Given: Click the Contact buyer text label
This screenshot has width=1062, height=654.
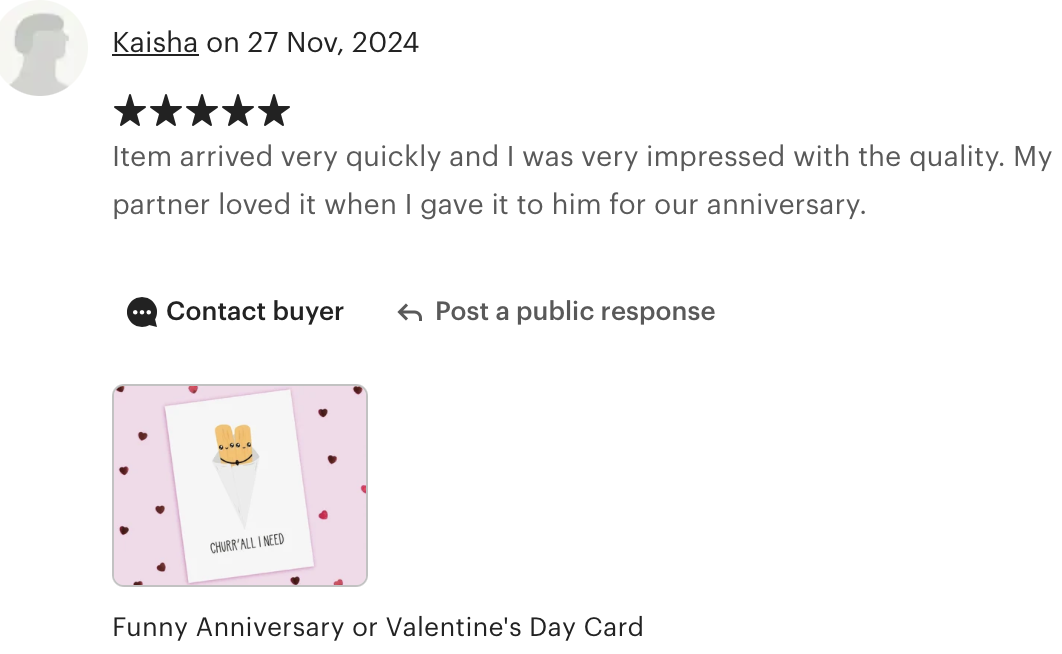Looking at the screenshot, I should point(255,311).
